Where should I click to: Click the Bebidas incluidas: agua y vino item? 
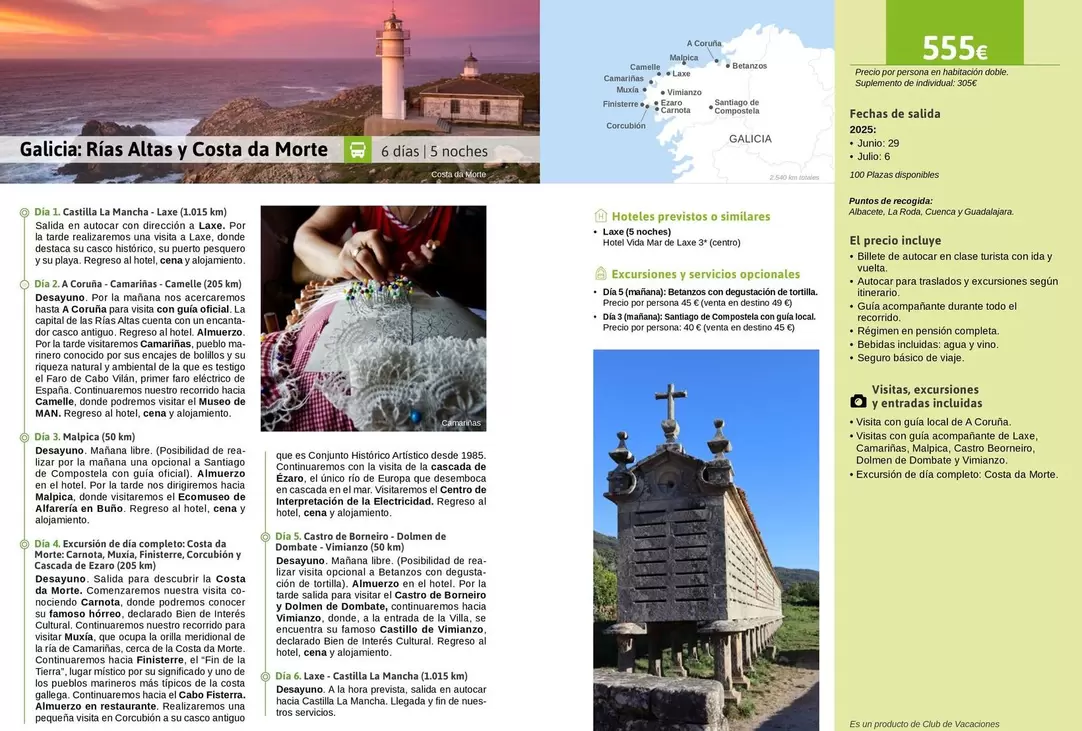click(927, 344)
